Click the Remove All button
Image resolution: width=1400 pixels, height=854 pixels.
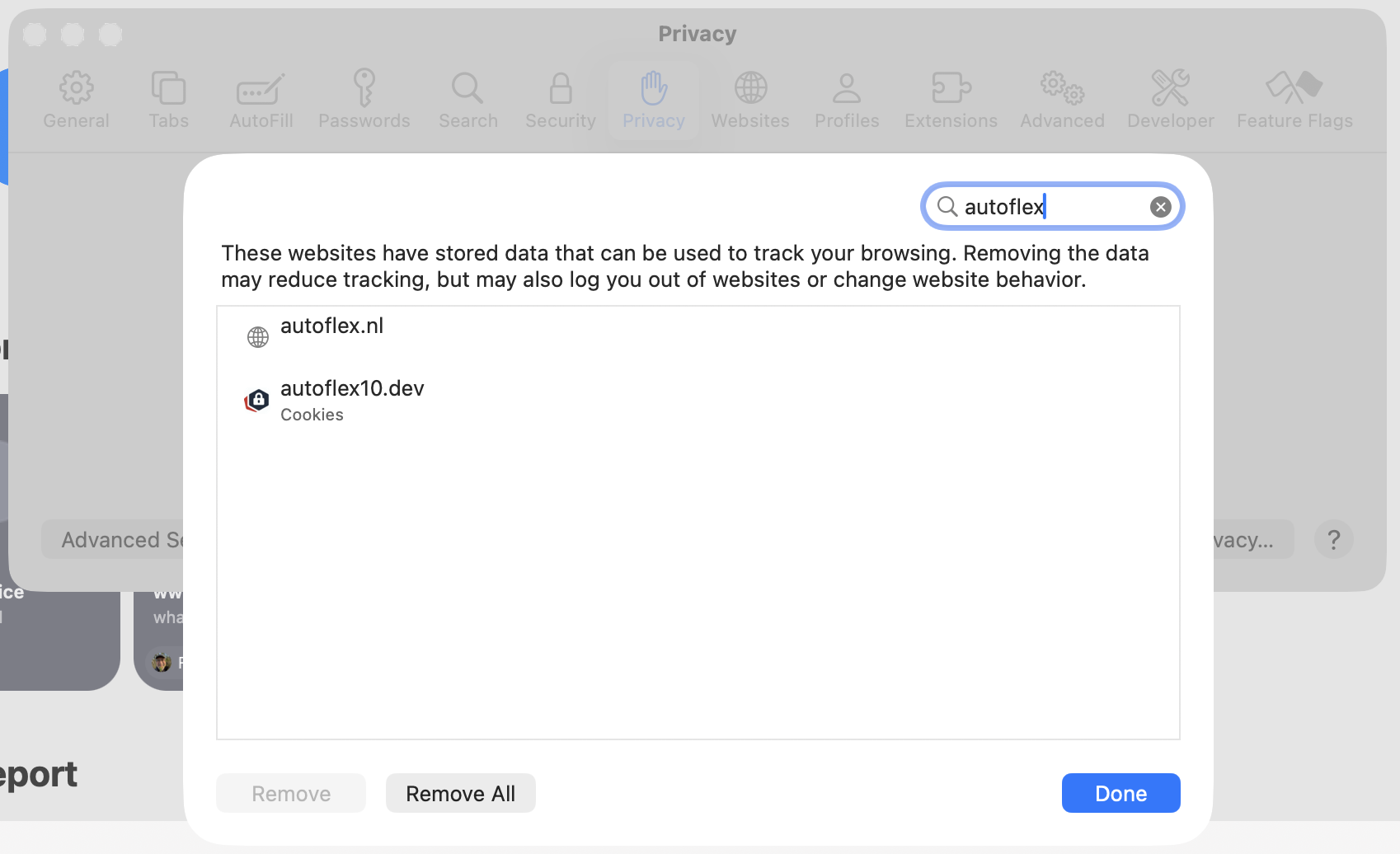coord(460,793)
